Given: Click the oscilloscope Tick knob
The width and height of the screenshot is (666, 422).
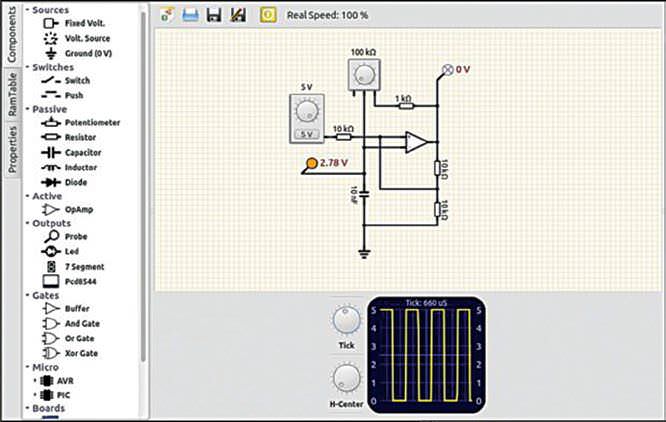Looking at the screenshot, I should (x=345, y=321).
